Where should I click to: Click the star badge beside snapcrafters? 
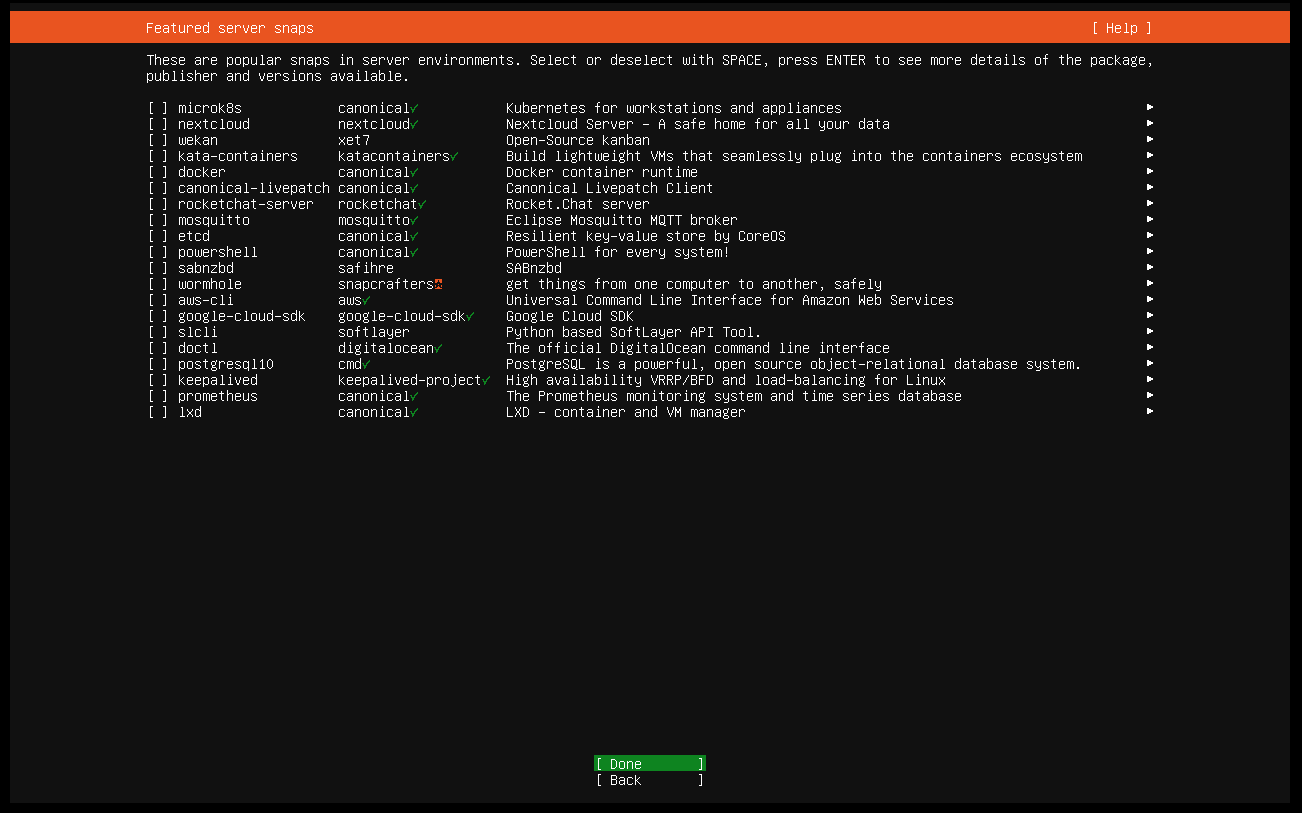click(438, 284)
